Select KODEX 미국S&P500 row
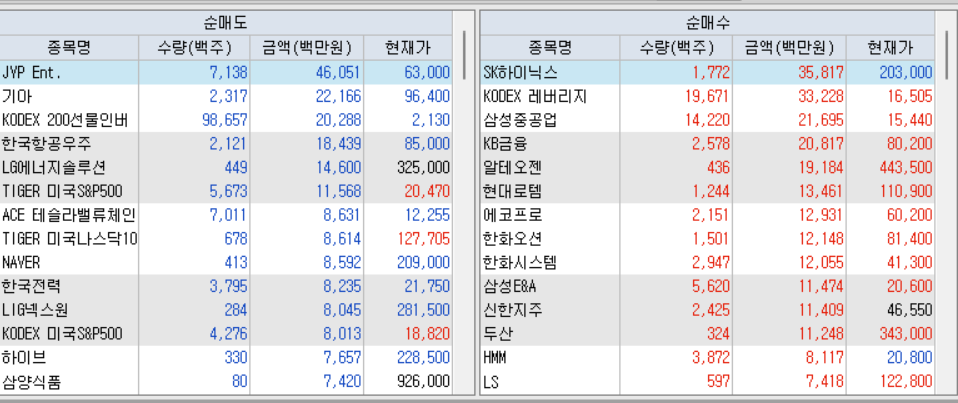Viewport: 958px width, 403px height. (226, 334)
